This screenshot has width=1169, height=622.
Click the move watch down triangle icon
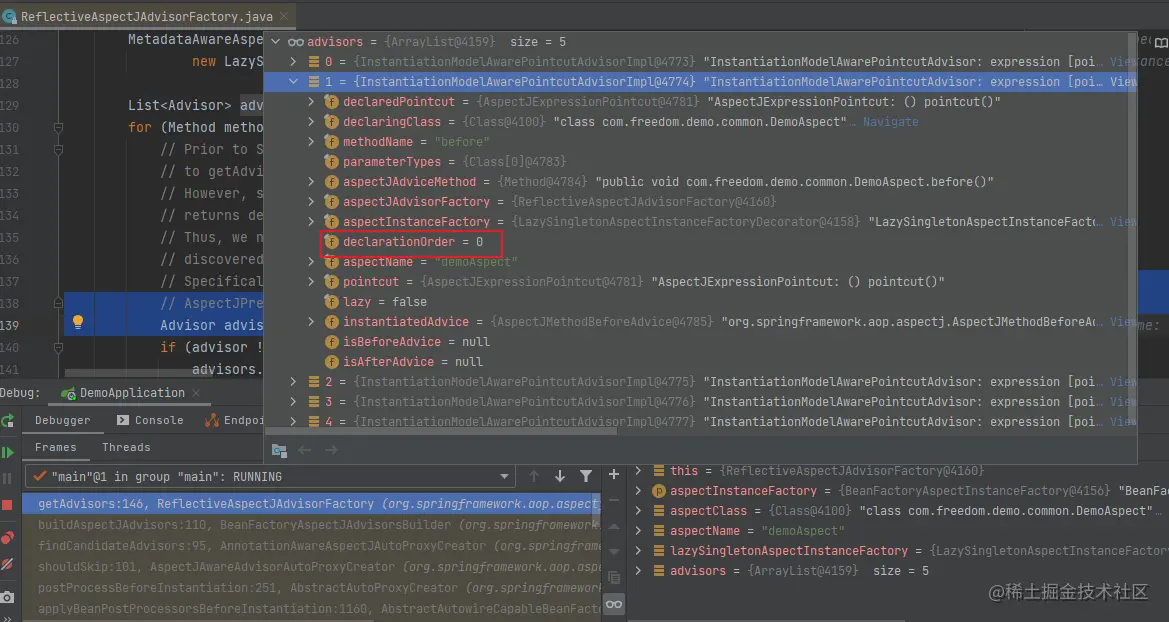point(614,552)
